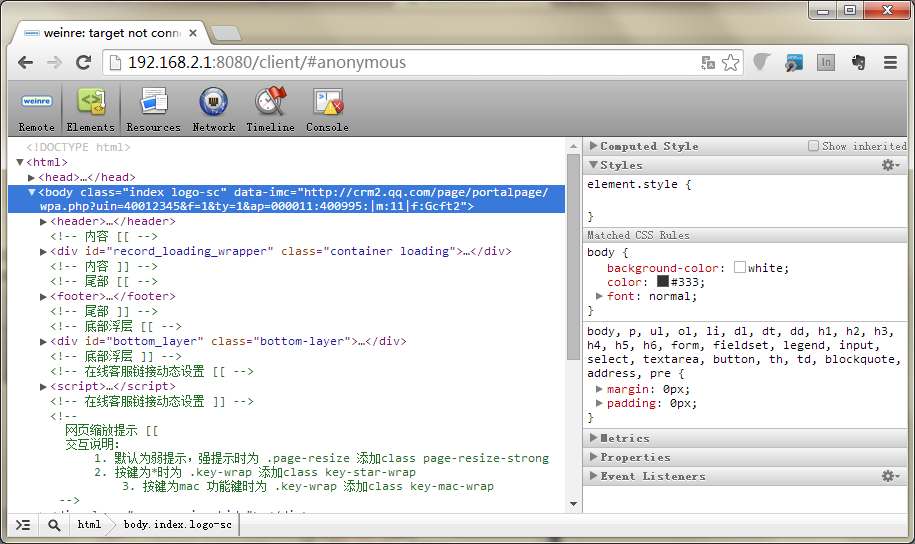The image size is (915, 544).
Task: Open the Styles gear settings menu
Action: point(889,165)
